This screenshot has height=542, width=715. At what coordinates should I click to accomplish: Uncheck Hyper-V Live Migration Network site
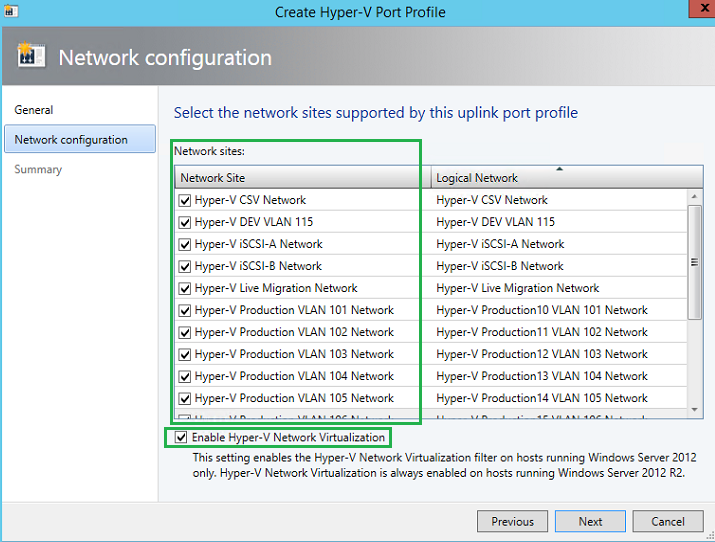(185, 289)
